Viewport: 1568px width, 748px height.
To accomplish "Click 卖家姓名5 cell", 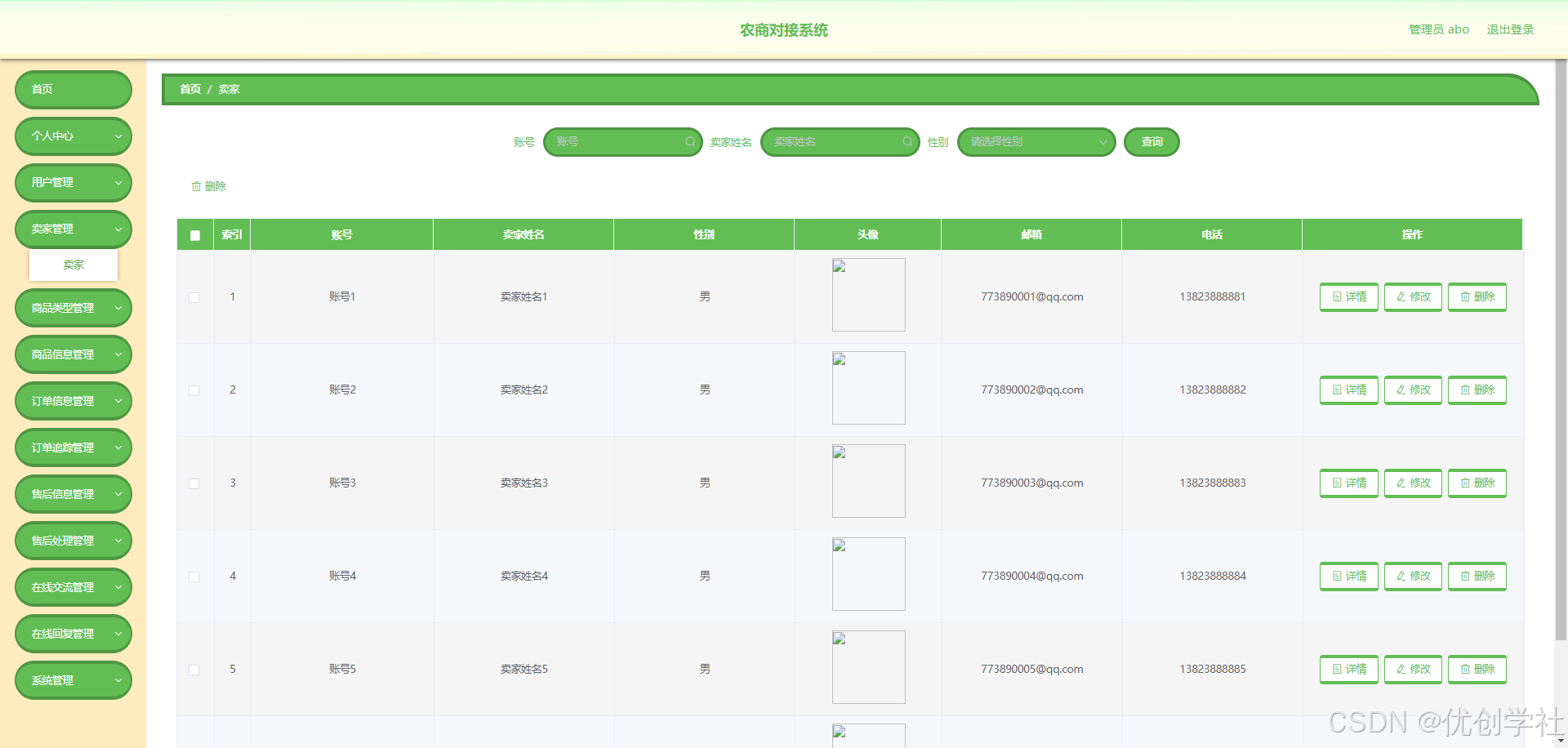I will pos(524,670).
